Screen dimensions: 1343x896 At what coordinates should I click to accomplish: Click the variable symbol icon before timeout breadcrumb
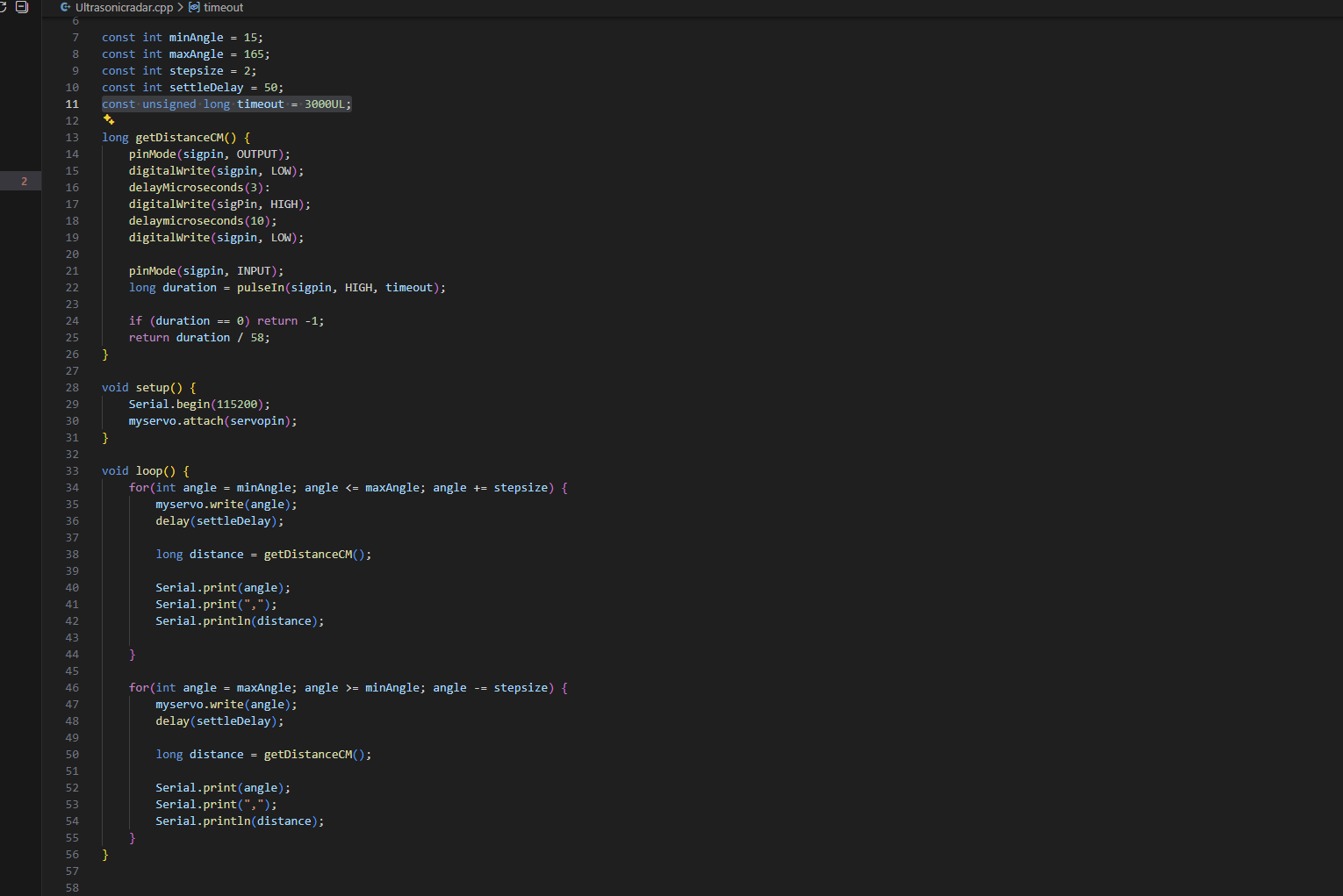point(194,7)
